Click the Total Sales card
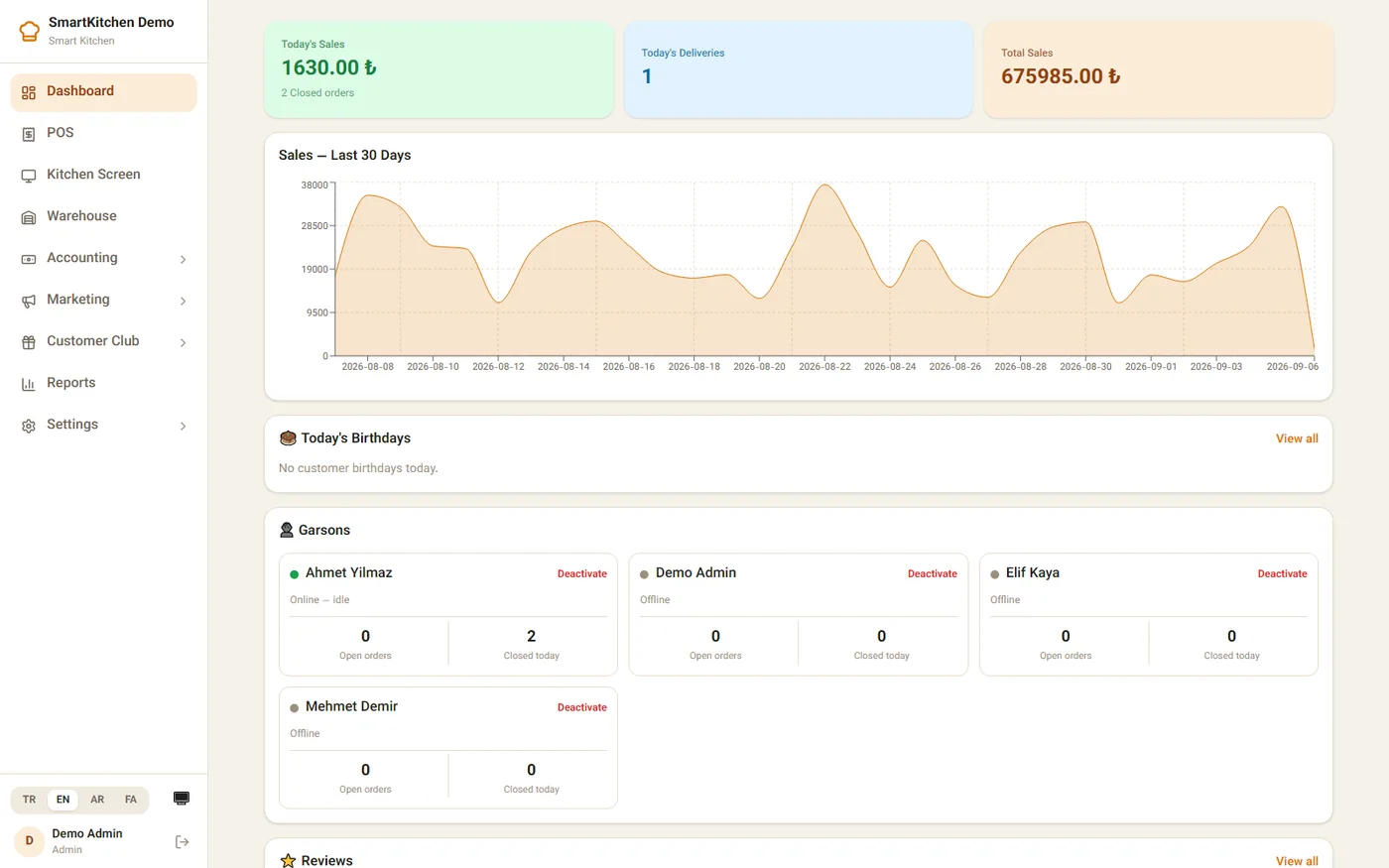 click(1158, 69)
